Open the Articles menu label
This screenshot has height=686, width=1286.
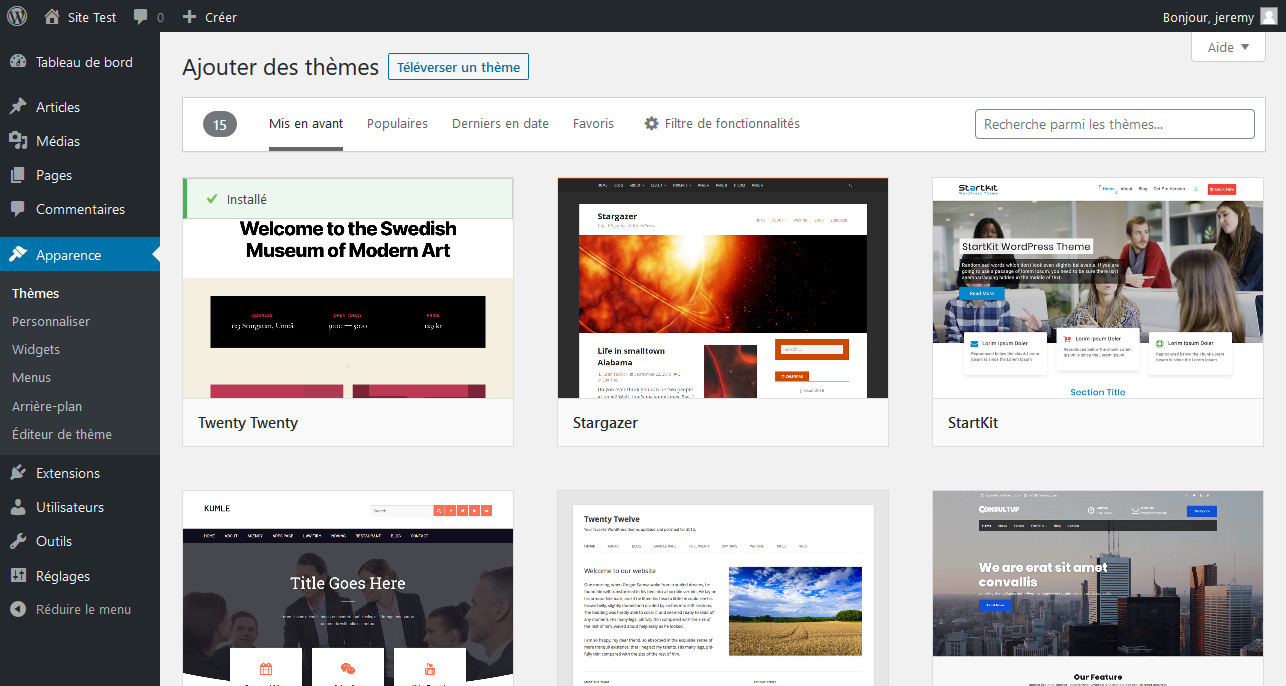[58, 107]
